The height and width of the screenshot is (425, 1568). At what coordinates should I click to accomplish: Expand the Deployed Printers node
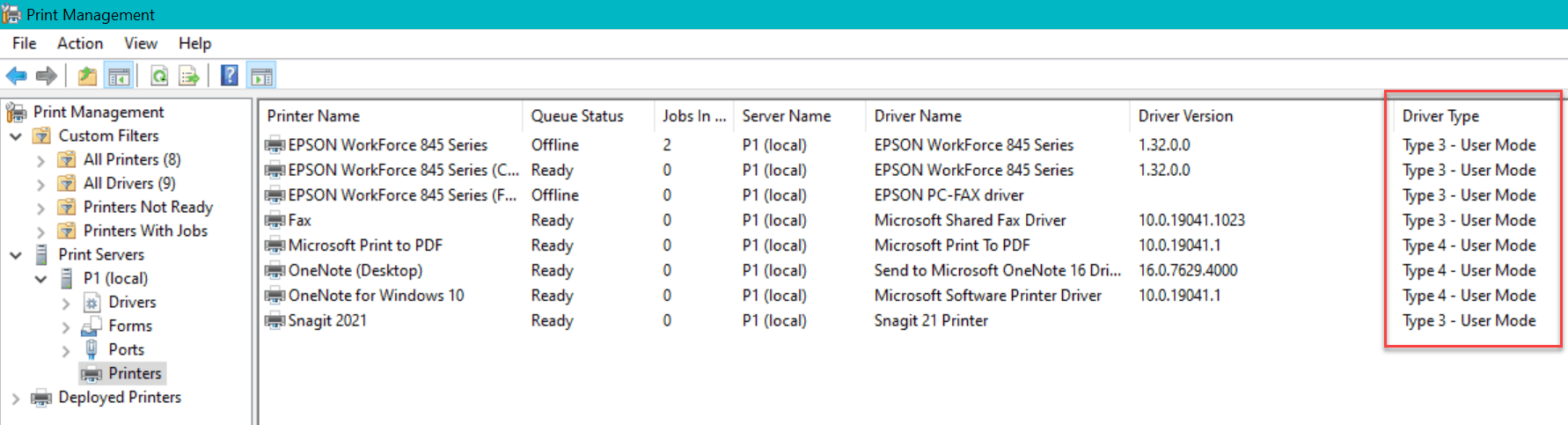[16, 398]
